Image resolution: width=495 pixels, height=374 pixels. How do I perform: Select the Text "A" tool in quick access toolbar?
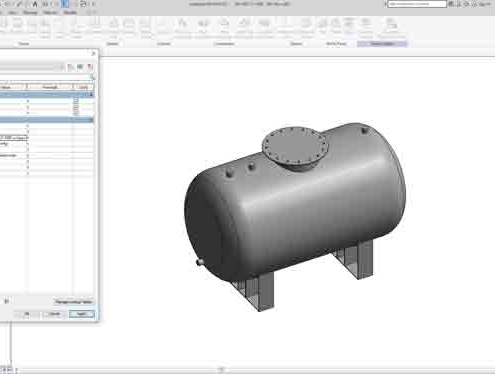click(35, 4)
